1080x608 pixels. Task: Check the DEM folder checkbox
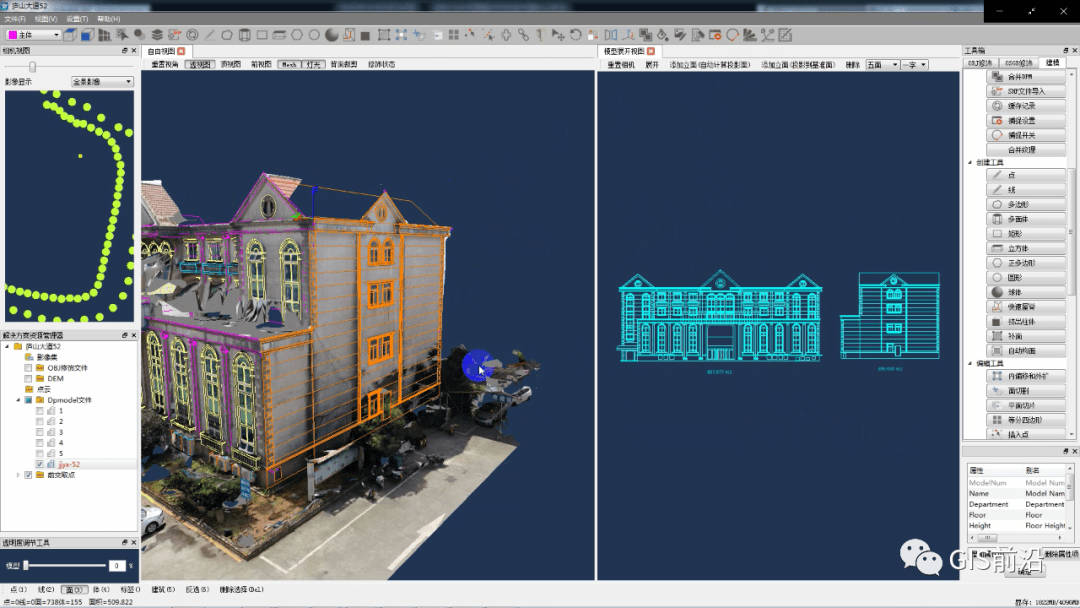click(28, 379)
